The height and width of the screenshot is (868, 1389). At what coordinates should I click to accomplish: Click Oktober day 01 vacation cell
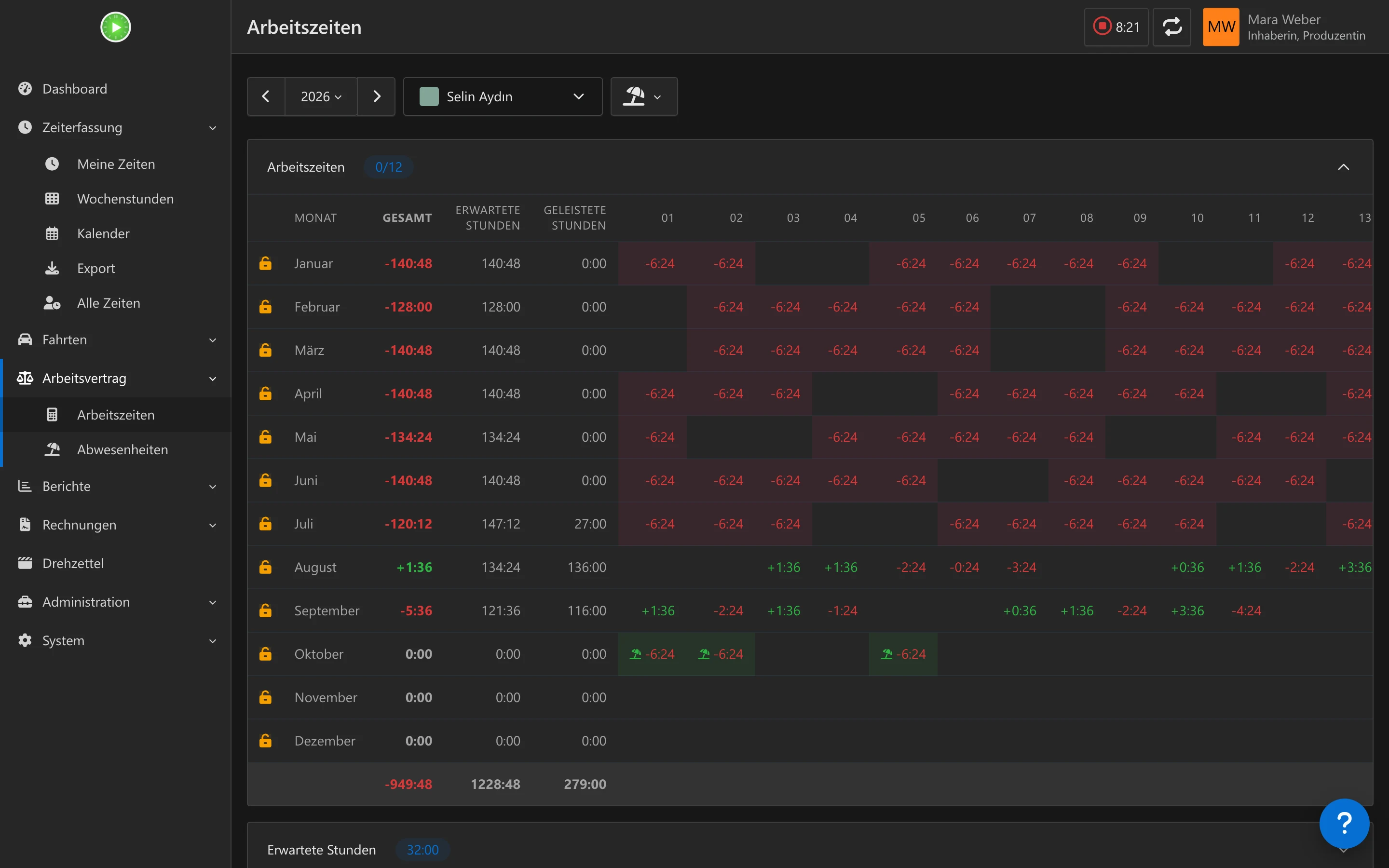click(x=652, y=654)
